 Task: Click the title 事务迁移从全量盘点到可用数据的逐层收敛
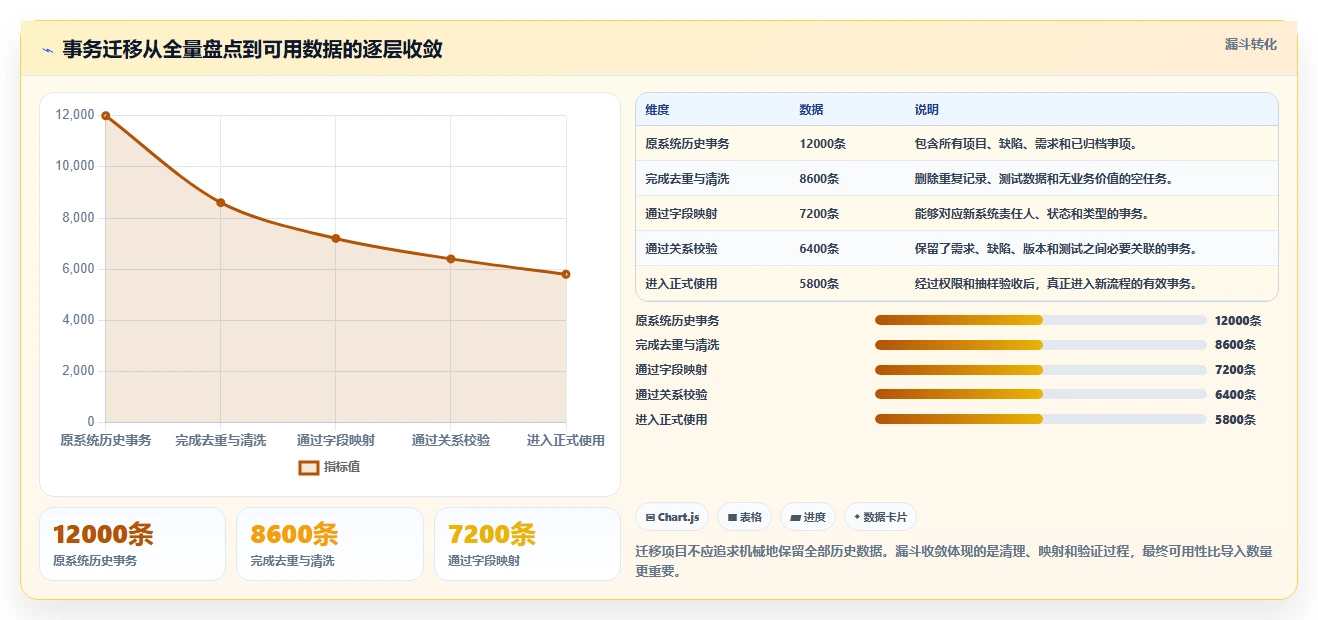[252, 49]
